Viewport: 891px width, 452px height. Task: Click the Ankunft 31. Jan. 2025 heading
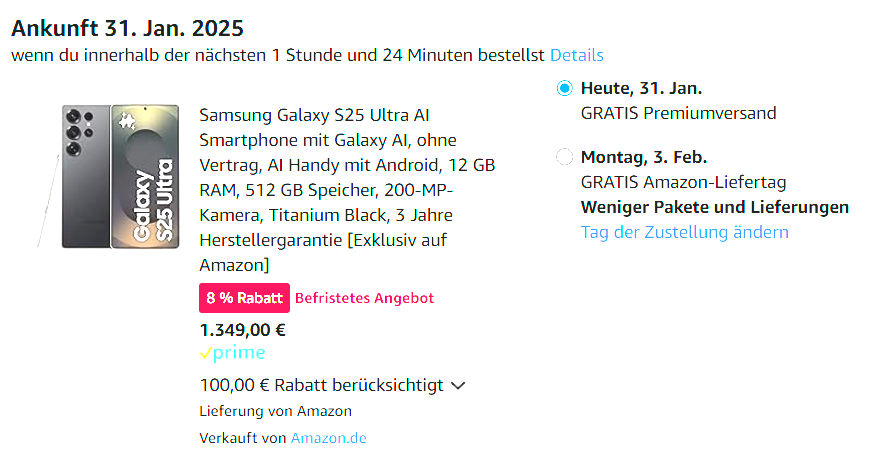(x=127, y=28)
